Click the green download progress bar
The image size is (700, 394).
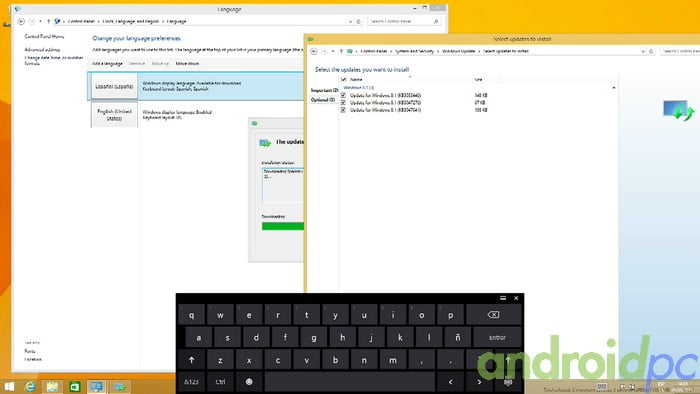click(283, 226)
